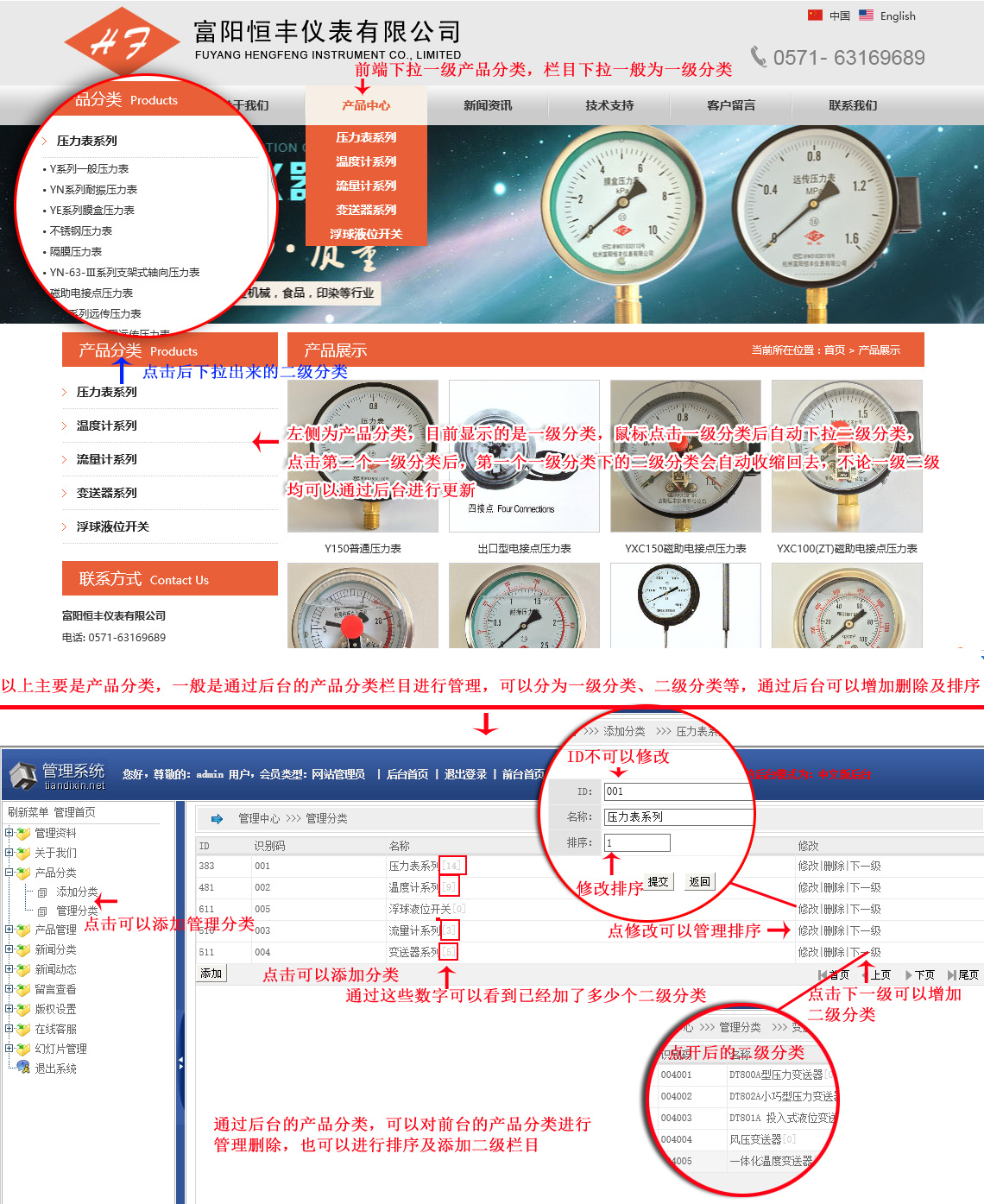Collapse the 产品分类 tree node
Image resolution: width=984 pixels, height=1204 pixels.
point(9,873)
